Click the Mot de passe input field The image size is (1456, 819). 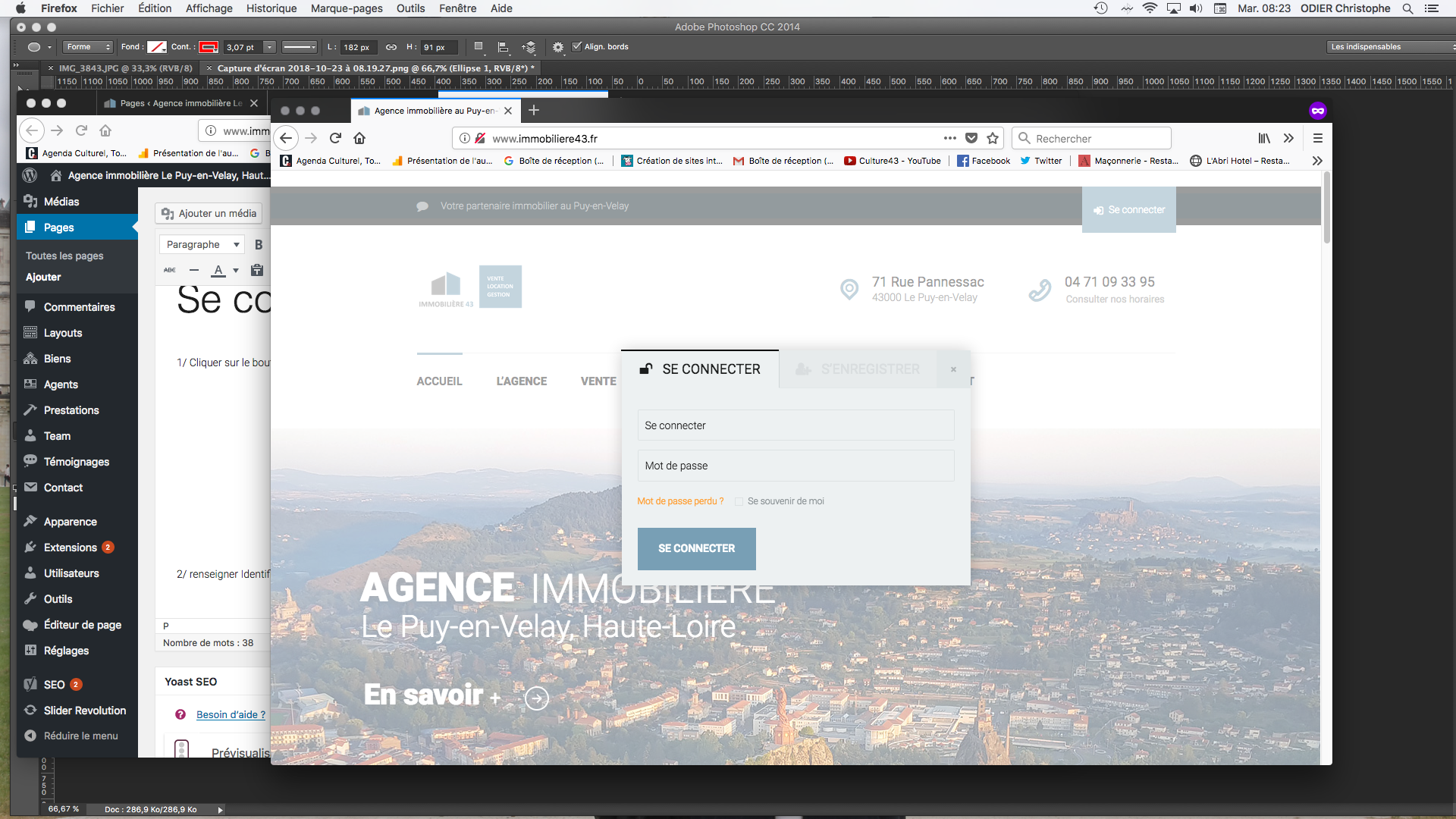[795, 466]
